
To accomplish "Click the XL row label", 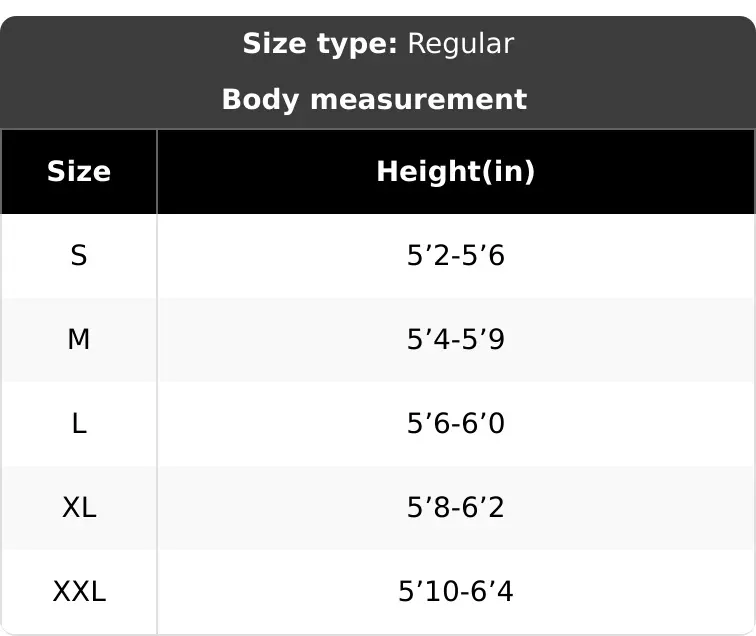I will (79, 507).
